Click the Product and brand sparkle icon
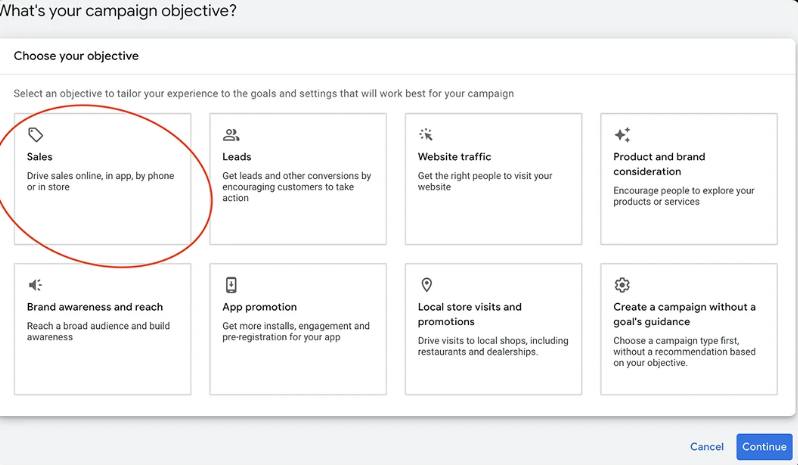This screenshot has height=465, width=798. click(622, 135)
